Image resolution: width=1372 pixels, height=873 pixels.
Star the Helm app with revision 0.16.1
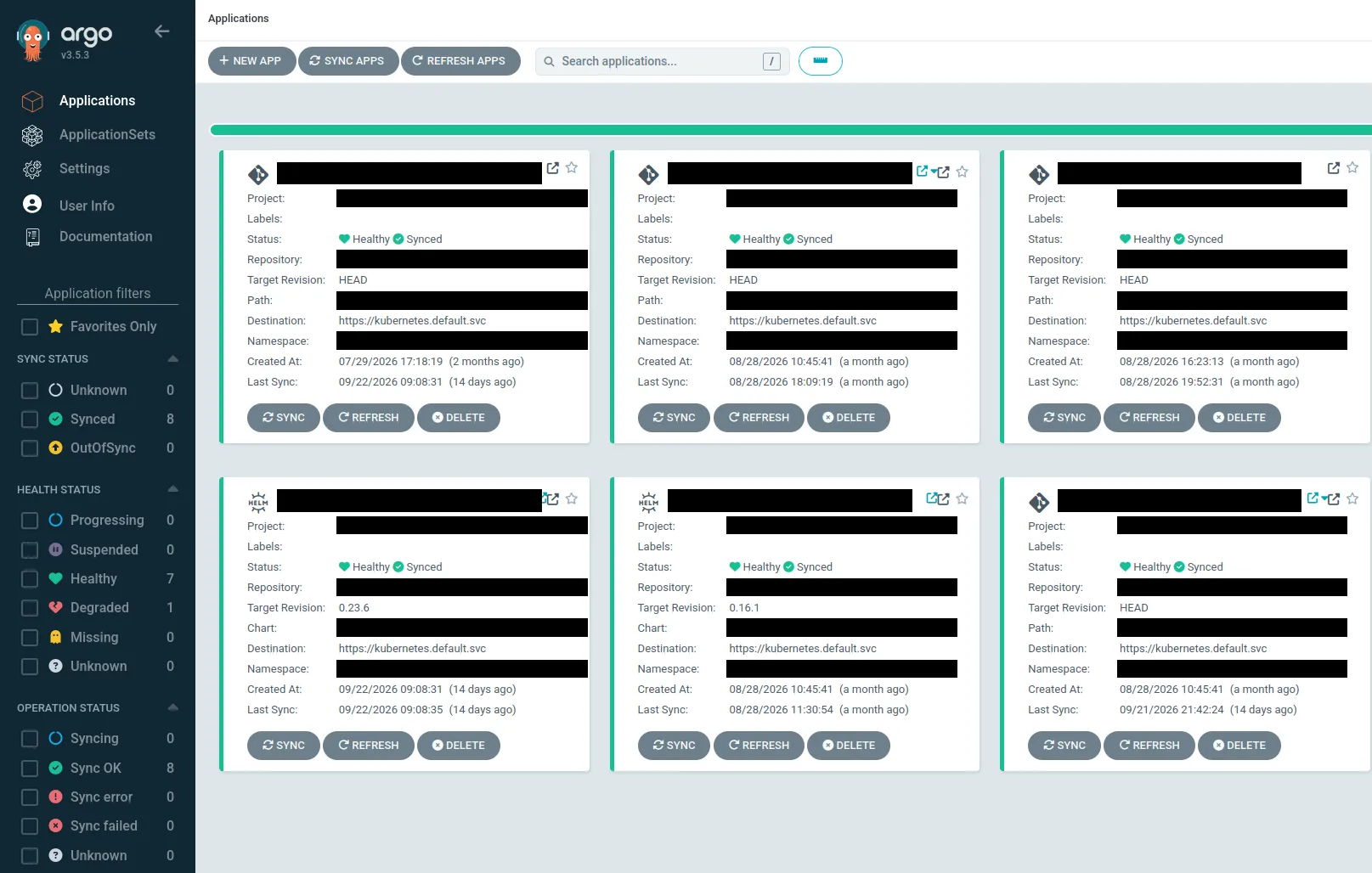pos(962,498)
